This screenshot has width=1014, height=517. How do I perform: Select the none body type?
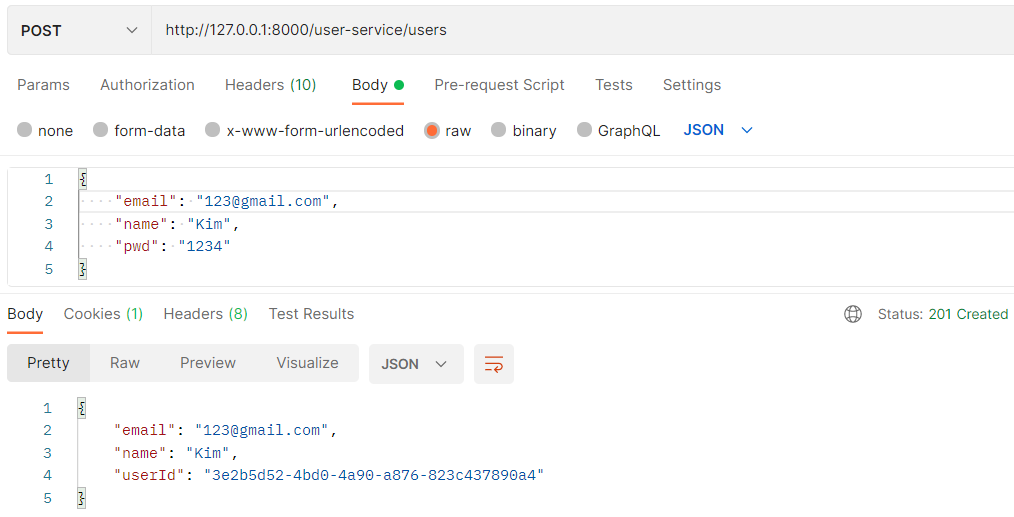coord(25,130)
